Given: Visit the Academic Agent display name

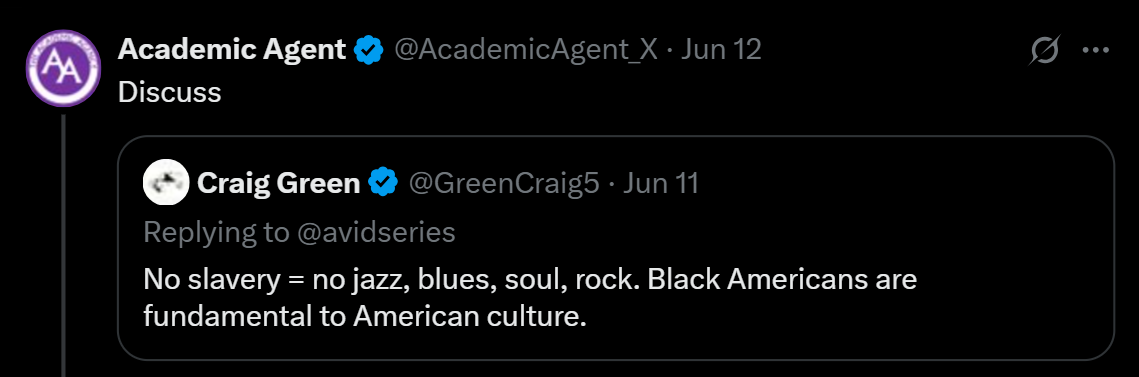Looking at the screenshot, I should pos(232,50).
